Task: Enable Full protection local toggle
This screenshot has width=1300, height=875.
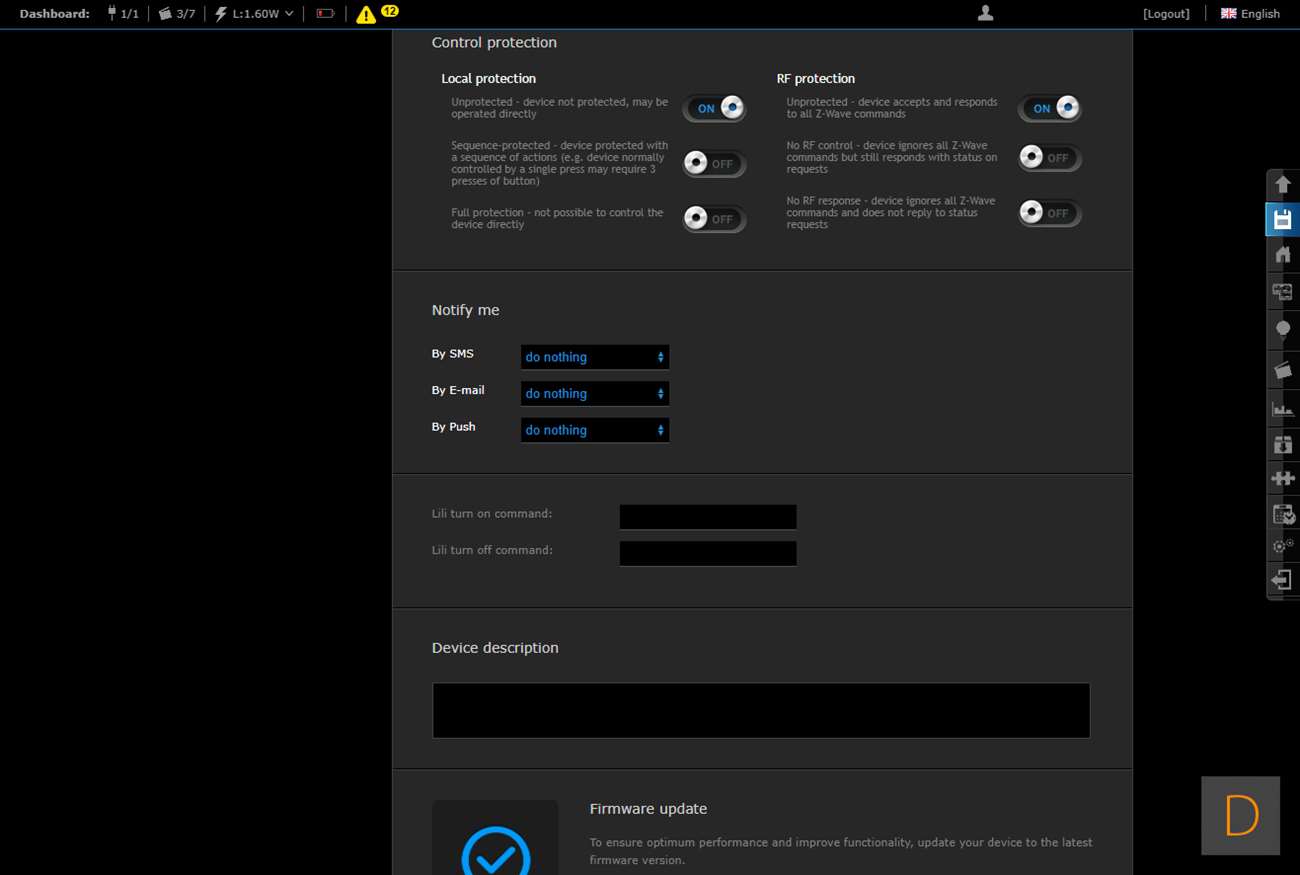Action: pos(714,218)
